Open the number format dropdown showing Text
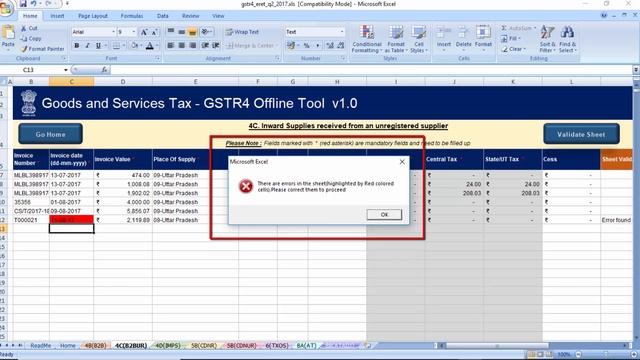Image resolution: width=640 pixels, height=360 pixels. click(x=342, y=32)
